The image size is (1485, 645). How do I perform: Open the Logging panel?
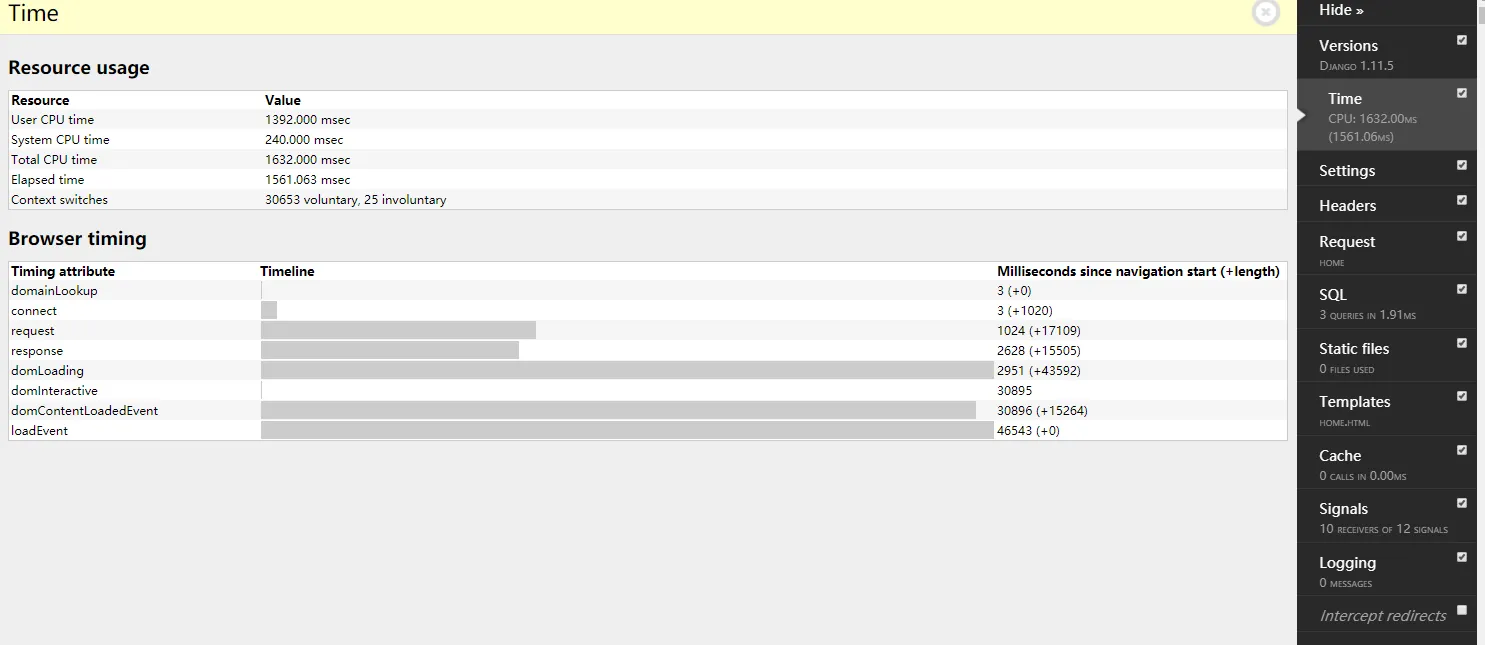(x=1347, y=563)
